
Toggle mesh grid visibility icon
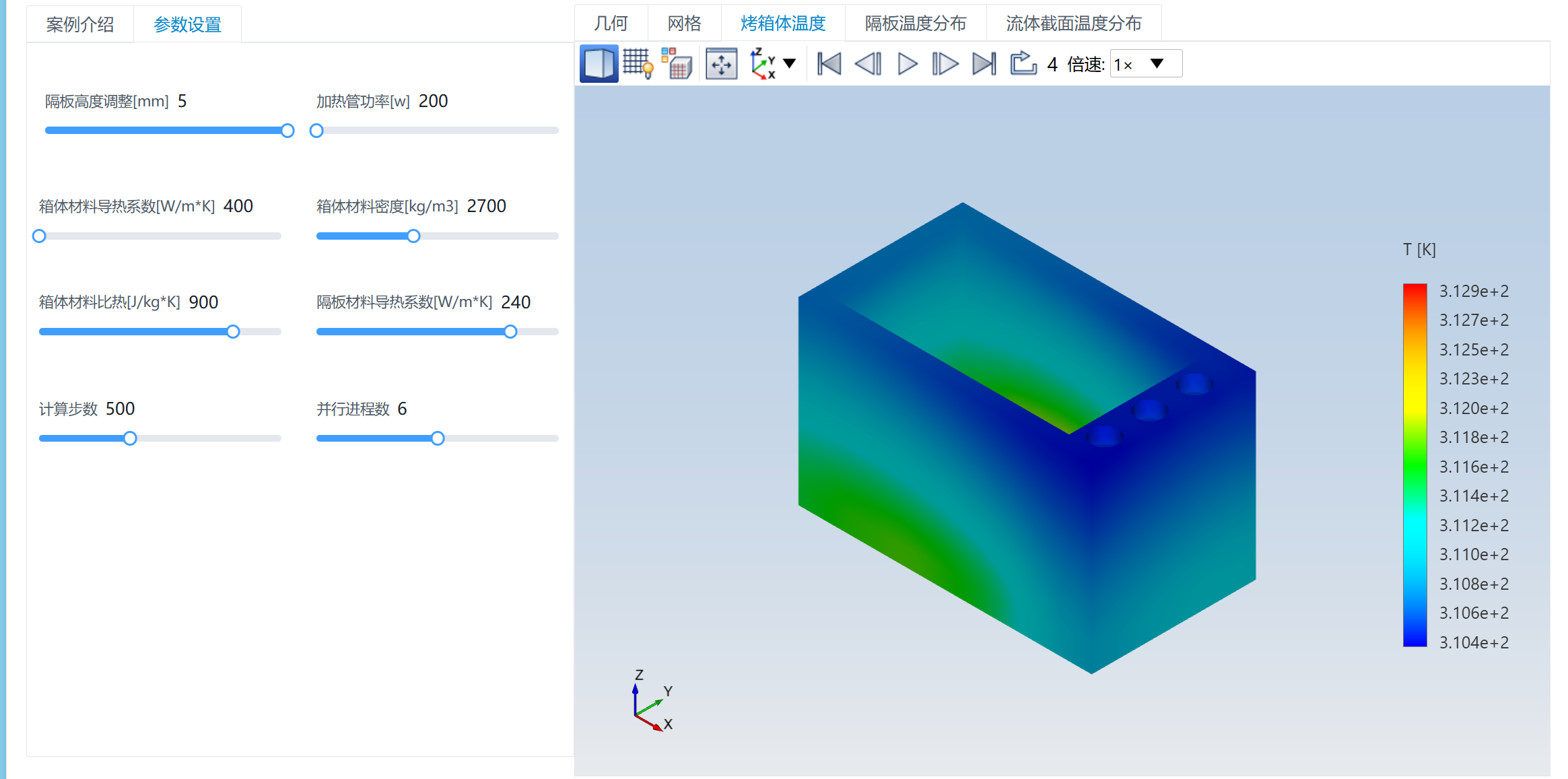(x=637, y=64)
